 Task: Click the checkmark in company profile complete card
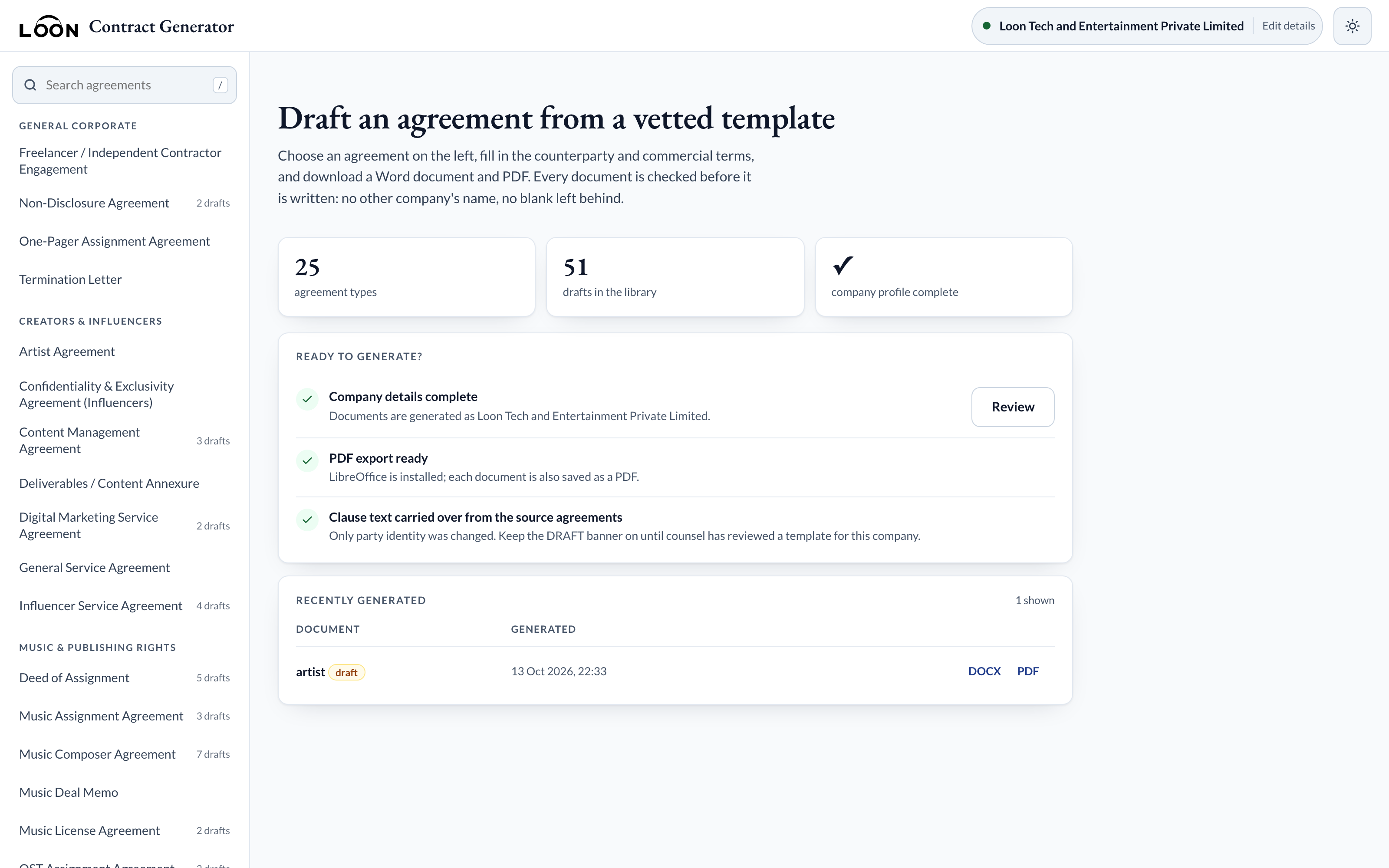[x=843, y=265]
